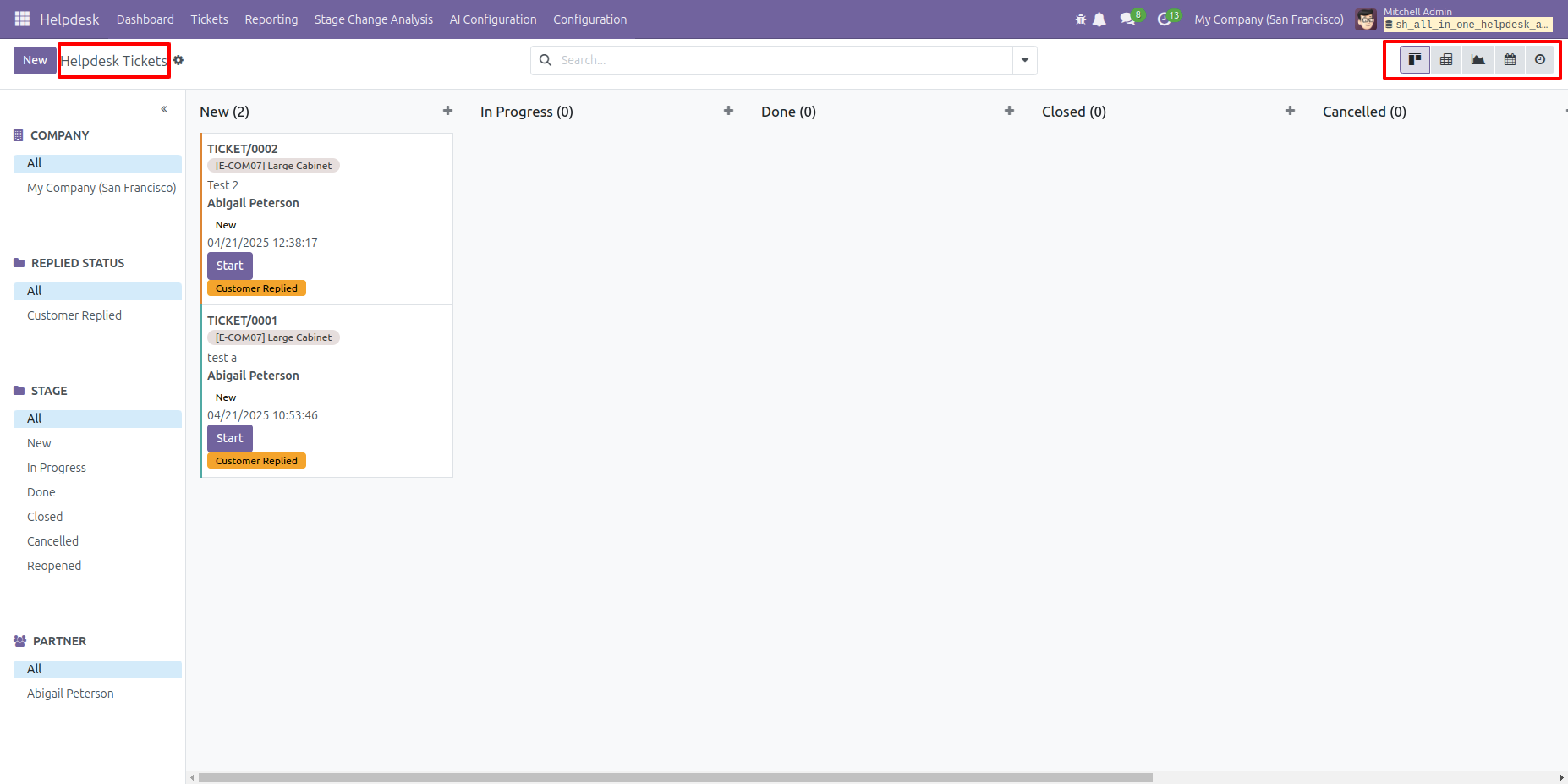Click Large Cabinet tag on TICKET/0001
Image resolution: width=1568 pixels, height=784 pixels.
pos(273,337)
